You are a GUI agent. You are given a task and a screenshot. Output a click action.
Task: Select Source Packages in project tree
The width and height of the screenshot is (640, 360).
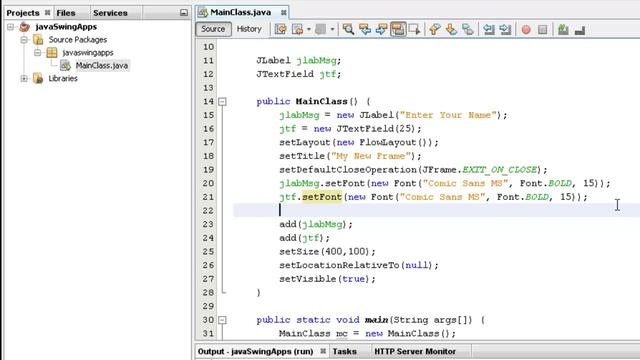click(x=78, y=40)
